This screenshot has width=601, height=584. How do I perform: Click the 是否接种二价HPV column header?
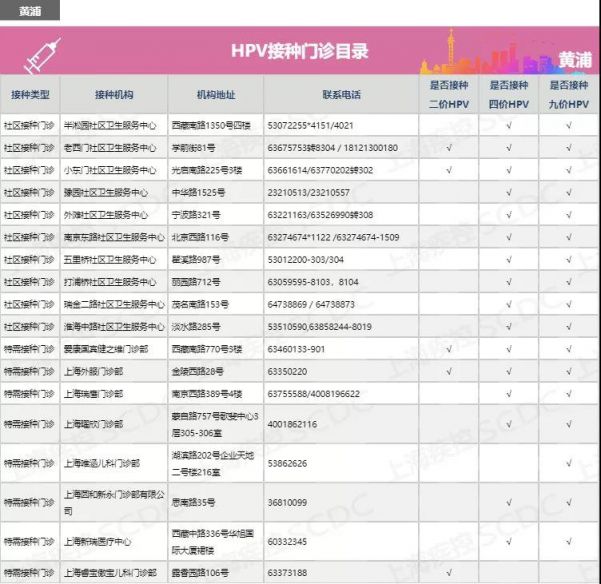click(449, 94)
